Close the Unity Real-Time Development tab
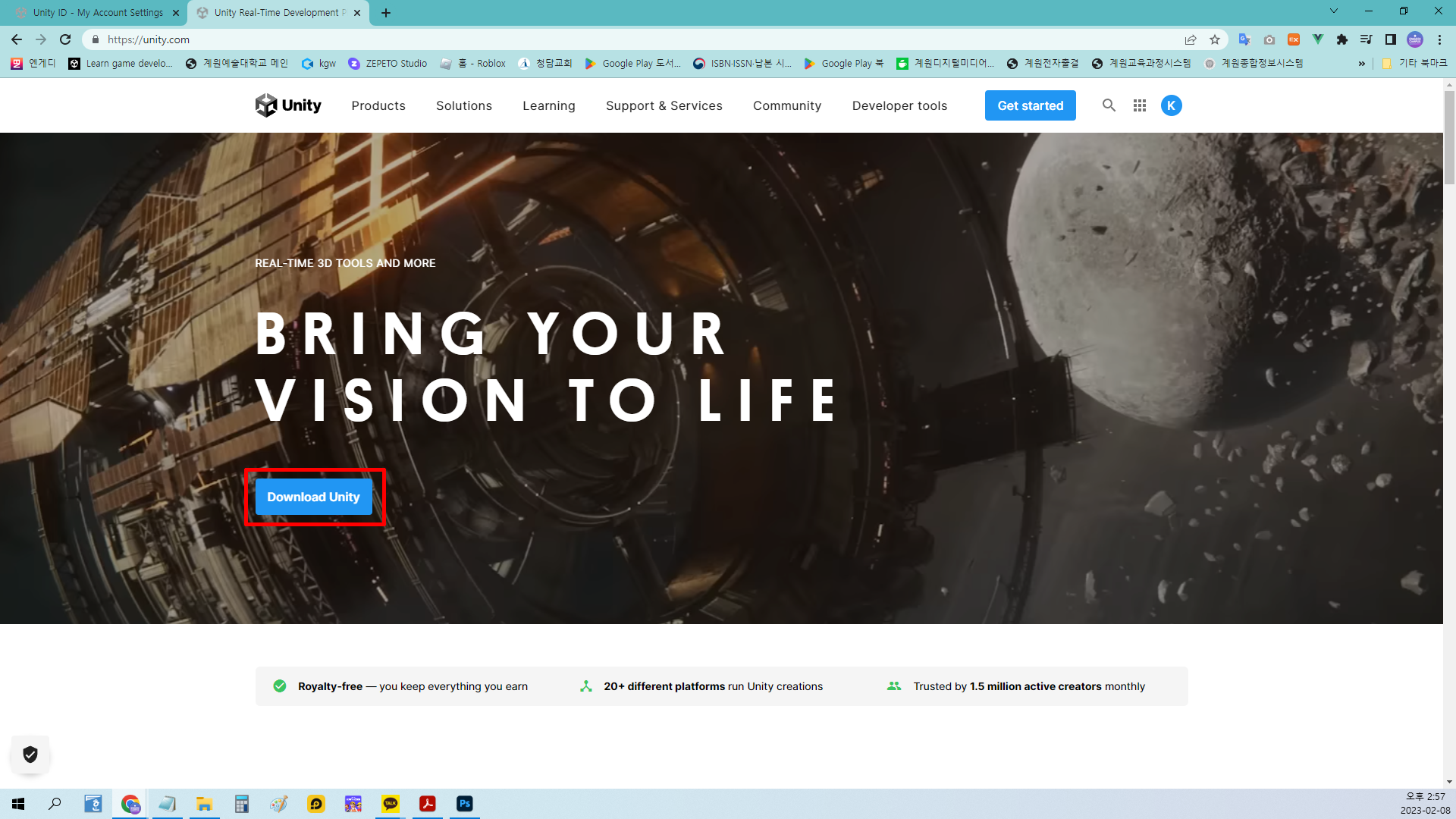This screenshot has width=1456, height=819. click(357, 13)
